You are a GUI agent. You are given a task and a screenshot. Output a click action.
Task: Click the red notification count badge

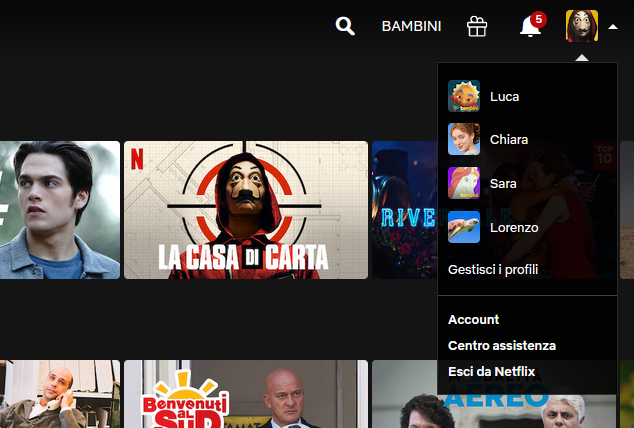point(539,19)
